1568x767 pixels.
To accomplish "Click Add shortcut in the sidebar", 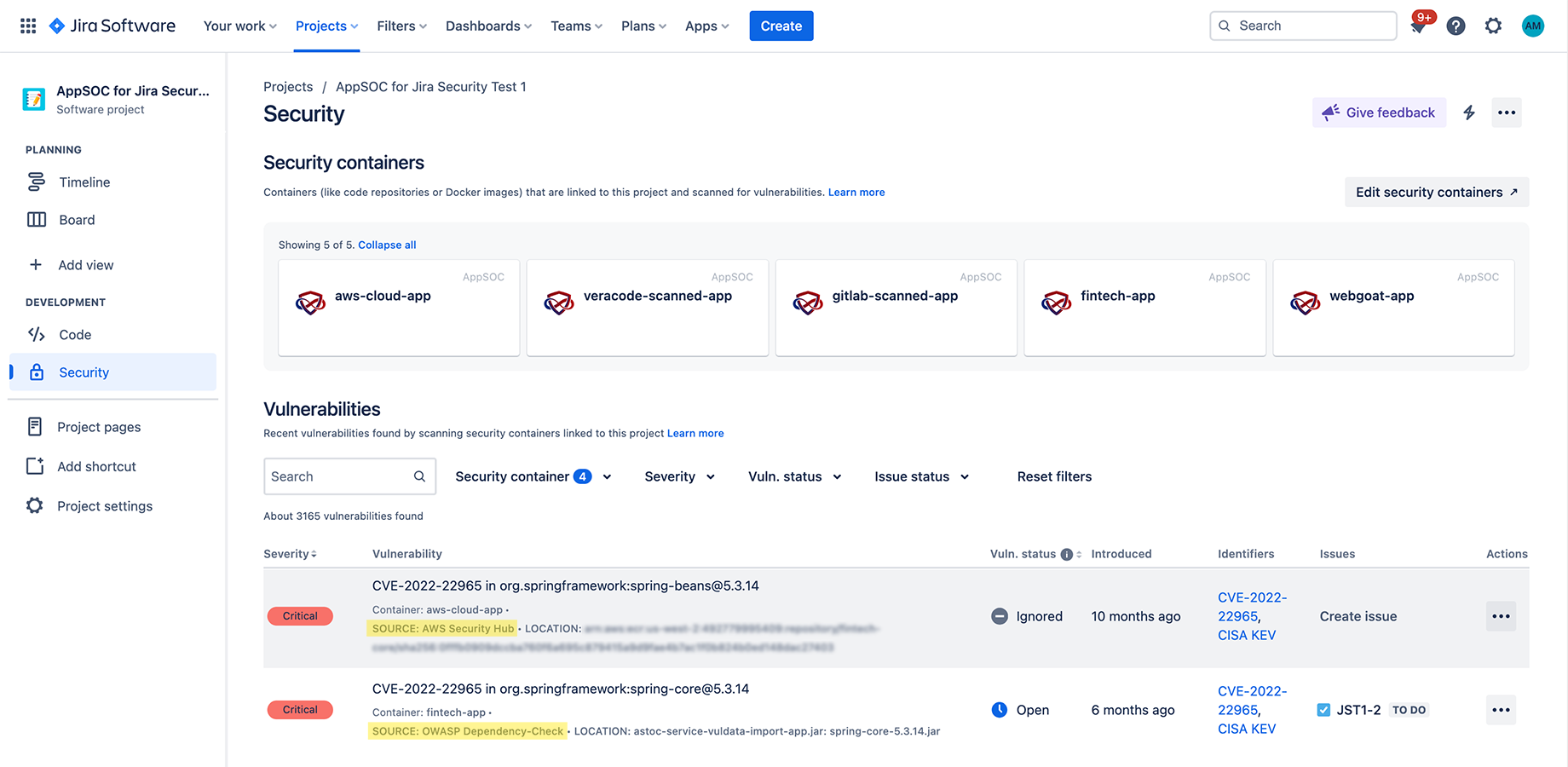I will coord(112,466).
